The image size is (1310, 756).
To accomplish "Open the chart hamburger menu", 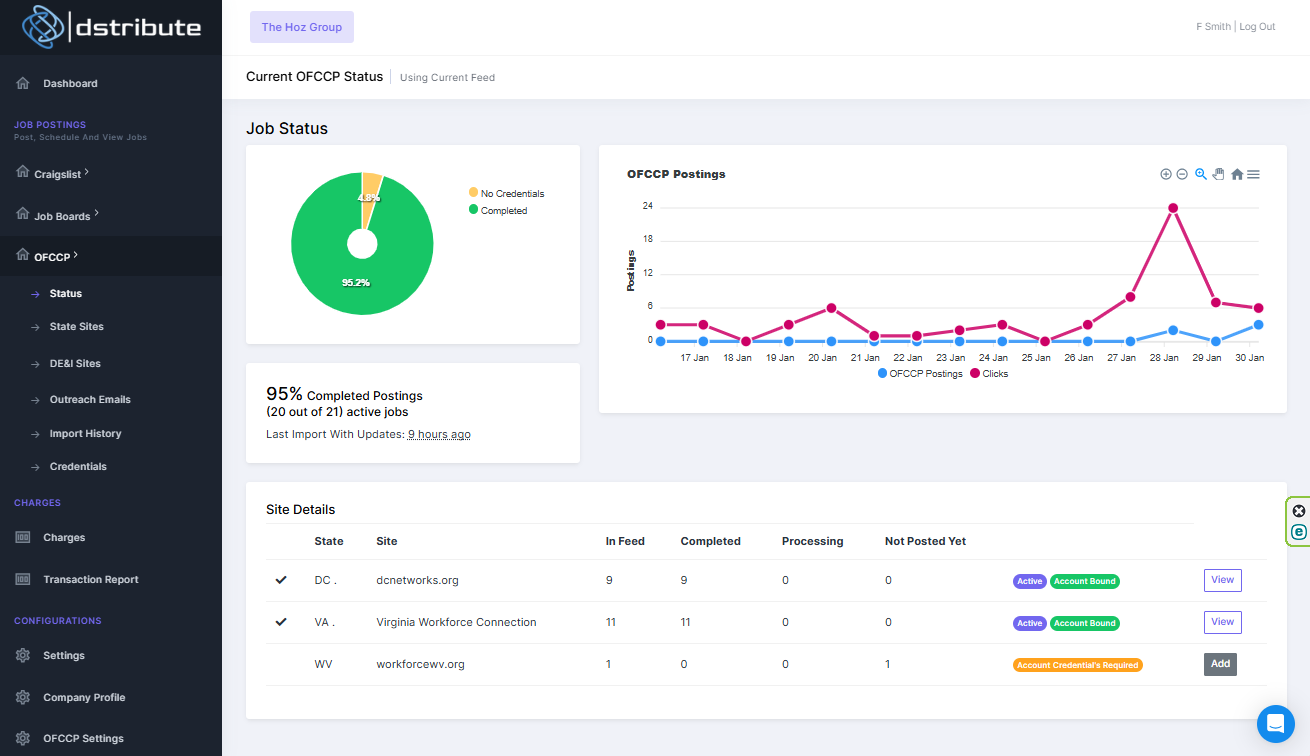I will tap(1253, 174).
